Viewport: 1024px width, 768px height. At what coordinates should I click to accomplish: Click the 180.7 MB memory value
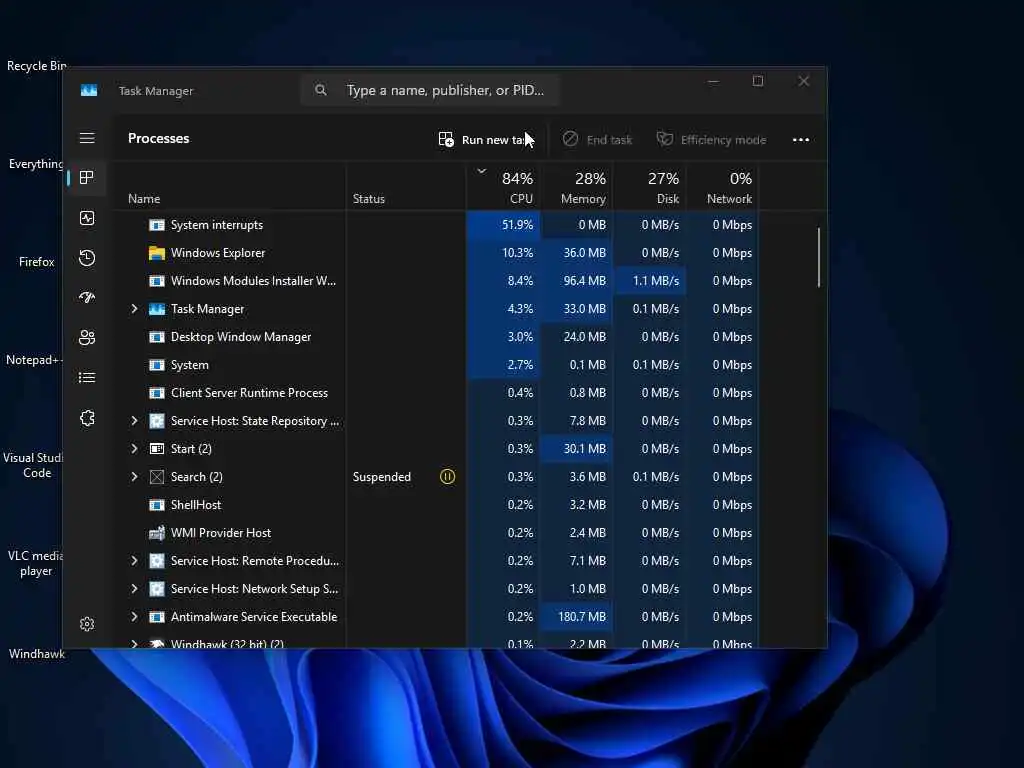582,617
